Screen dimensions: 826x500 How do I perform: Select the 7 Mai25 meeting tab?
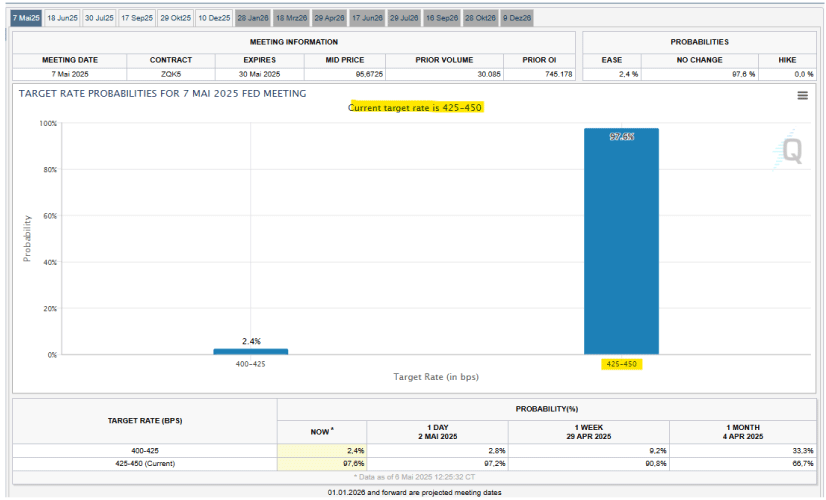point(27,18)
